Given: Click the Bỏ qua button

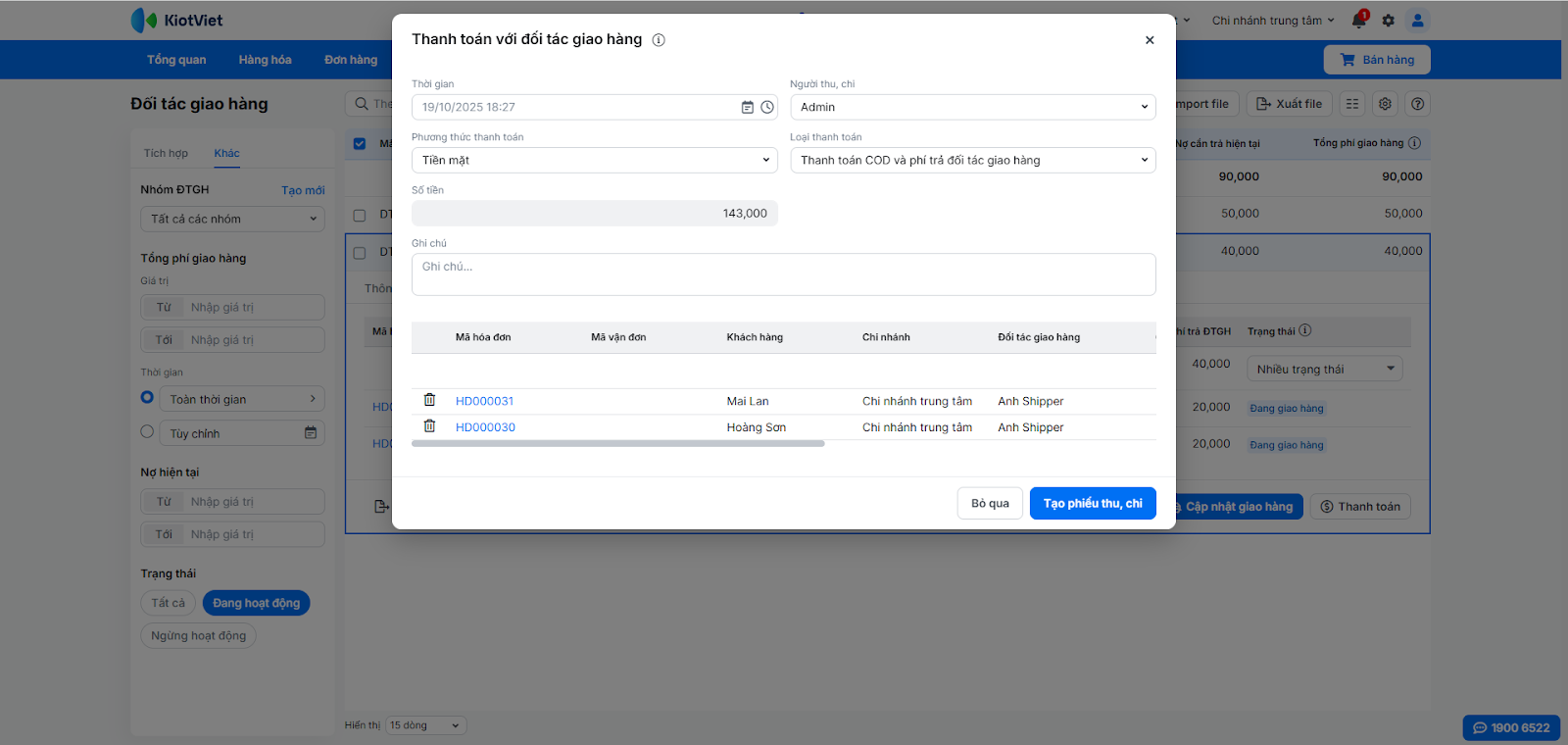Looking at the screenshot, I should tap(990, 503).
